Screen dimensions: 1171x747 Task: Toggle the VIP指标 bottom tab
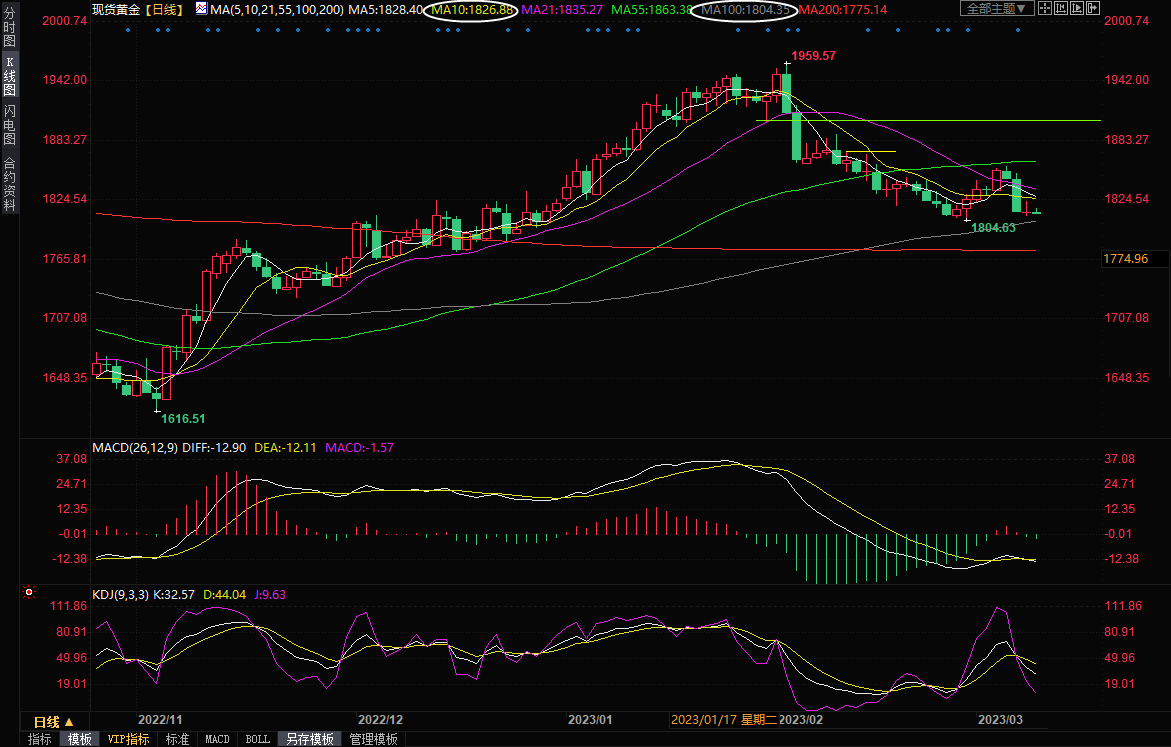point(128,739)
